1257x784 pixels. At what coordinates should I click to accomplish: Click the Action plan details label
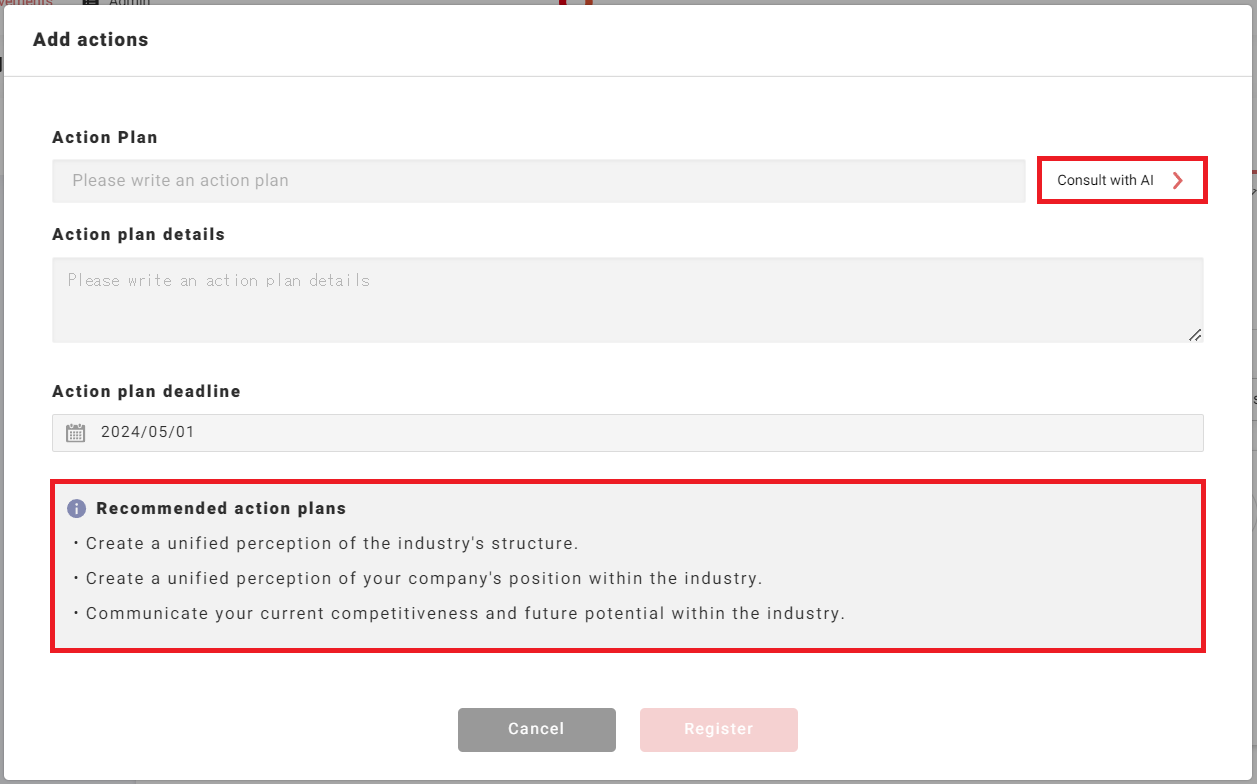point(138,234)
